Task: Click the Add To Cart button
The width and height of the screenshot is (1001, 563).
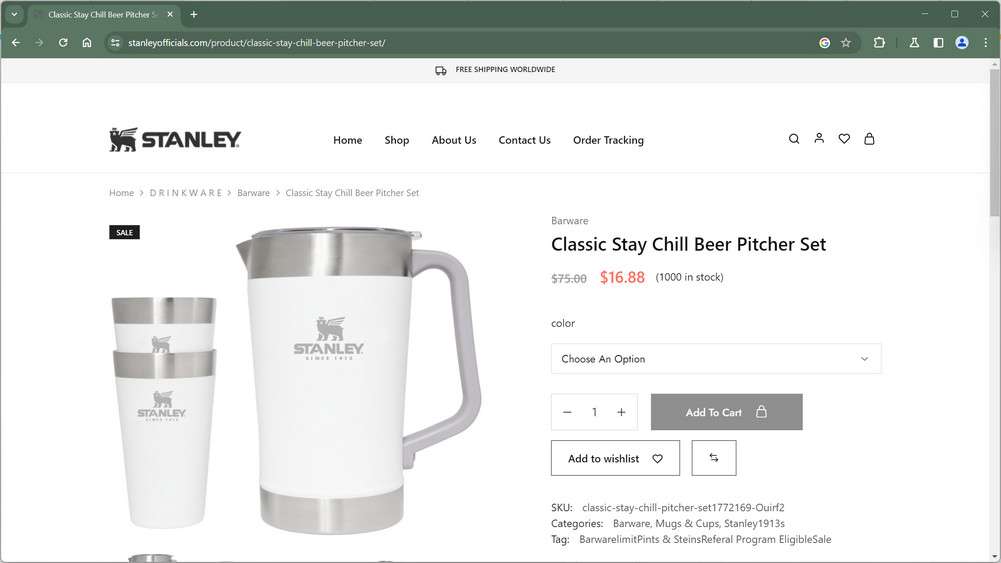Action: coord(726,412)
